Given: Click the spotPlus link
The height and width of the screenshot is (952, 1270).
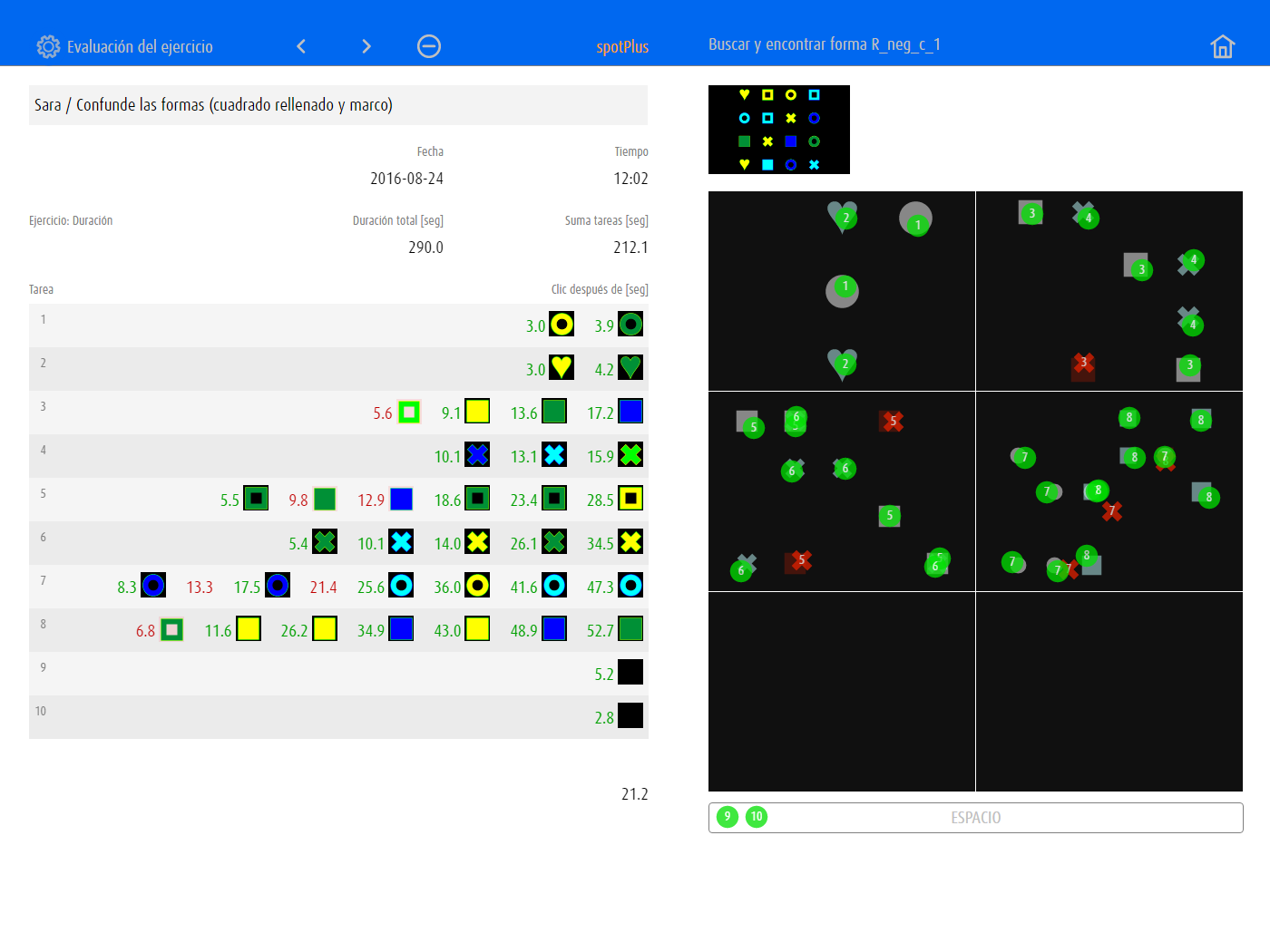Looking at the screenshot, I should [622, 47].
